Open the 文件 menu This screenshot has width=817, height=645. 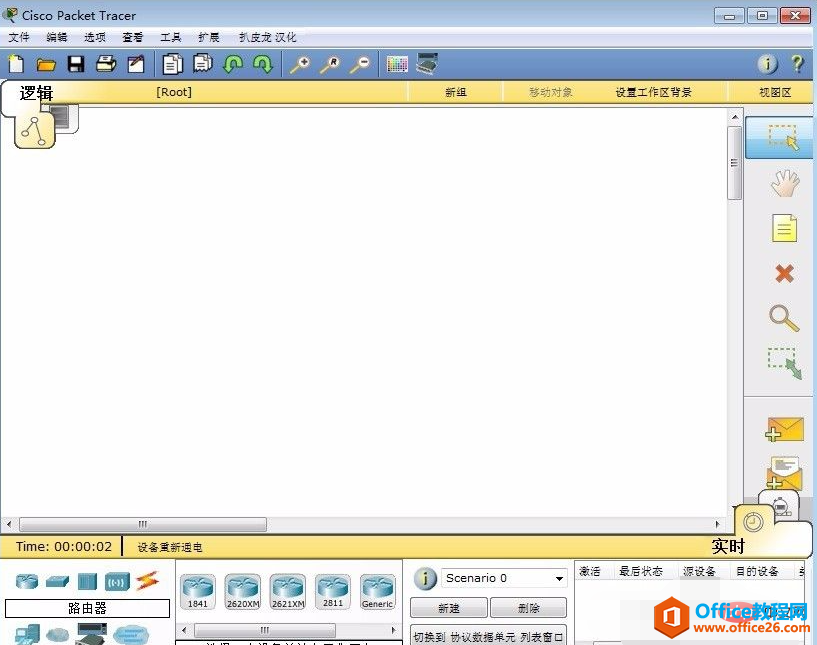tap(19, 38)
